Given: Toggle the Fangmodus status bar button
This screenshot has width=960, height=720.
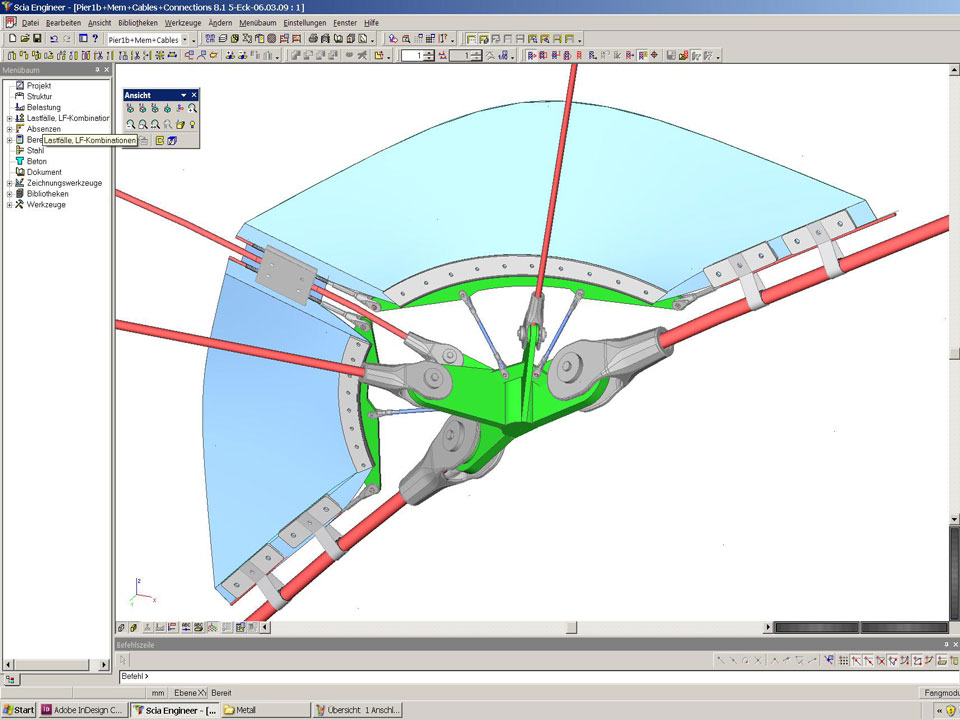Looking at the screenshot, I should coord(938,693).
